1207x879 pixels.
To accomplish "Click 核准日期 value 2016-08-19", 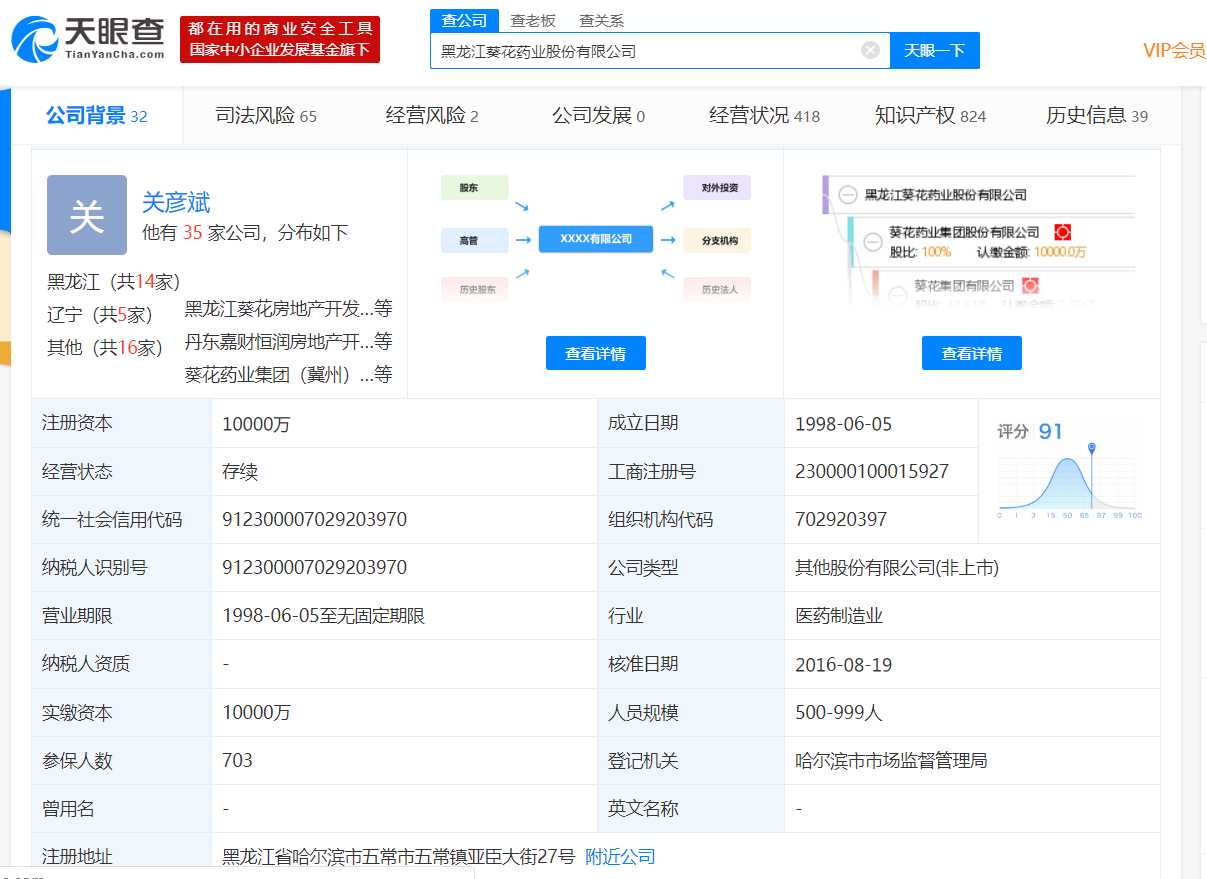I will [843, 665].
